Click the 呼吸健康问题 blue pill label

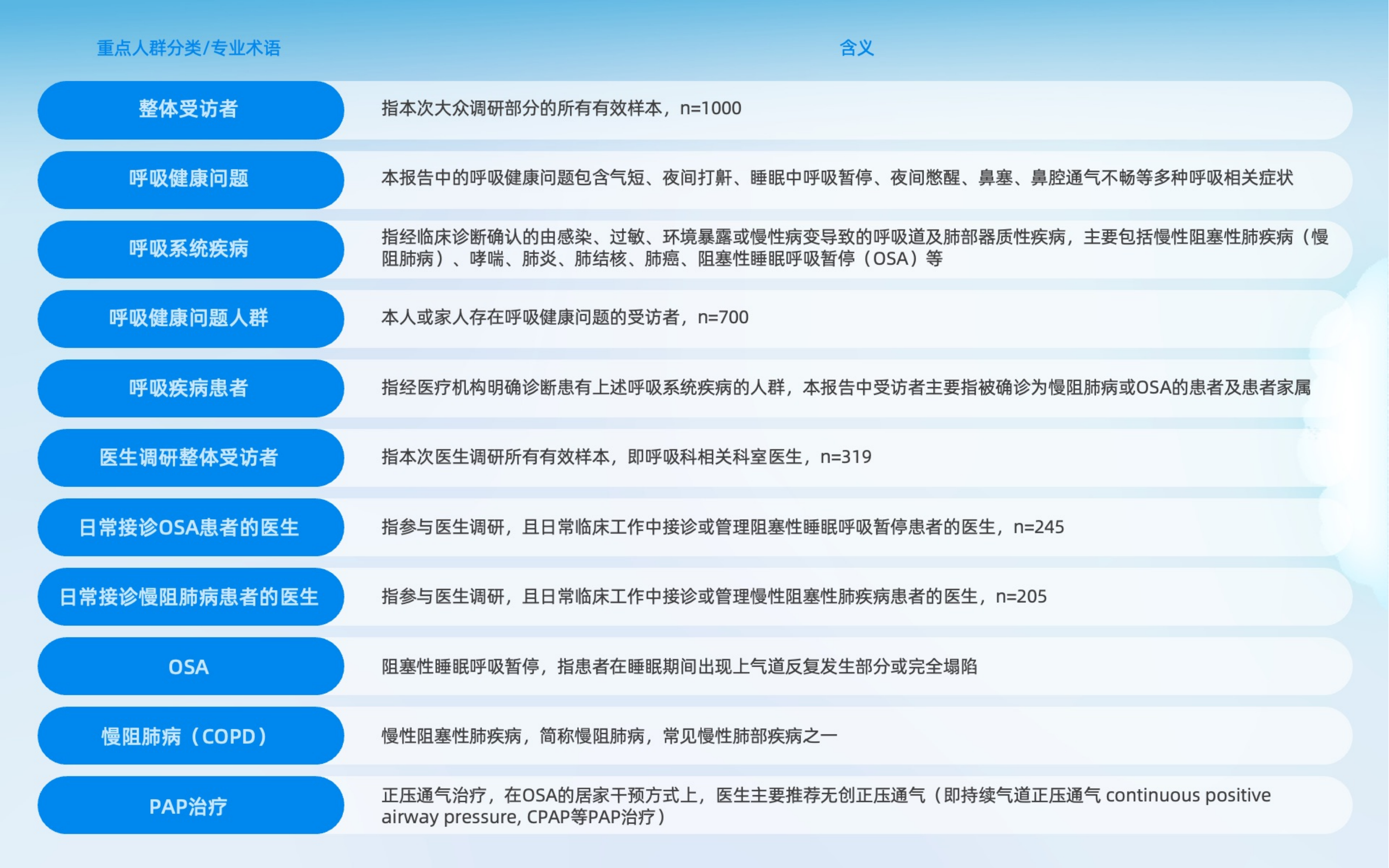click(189, 179)
